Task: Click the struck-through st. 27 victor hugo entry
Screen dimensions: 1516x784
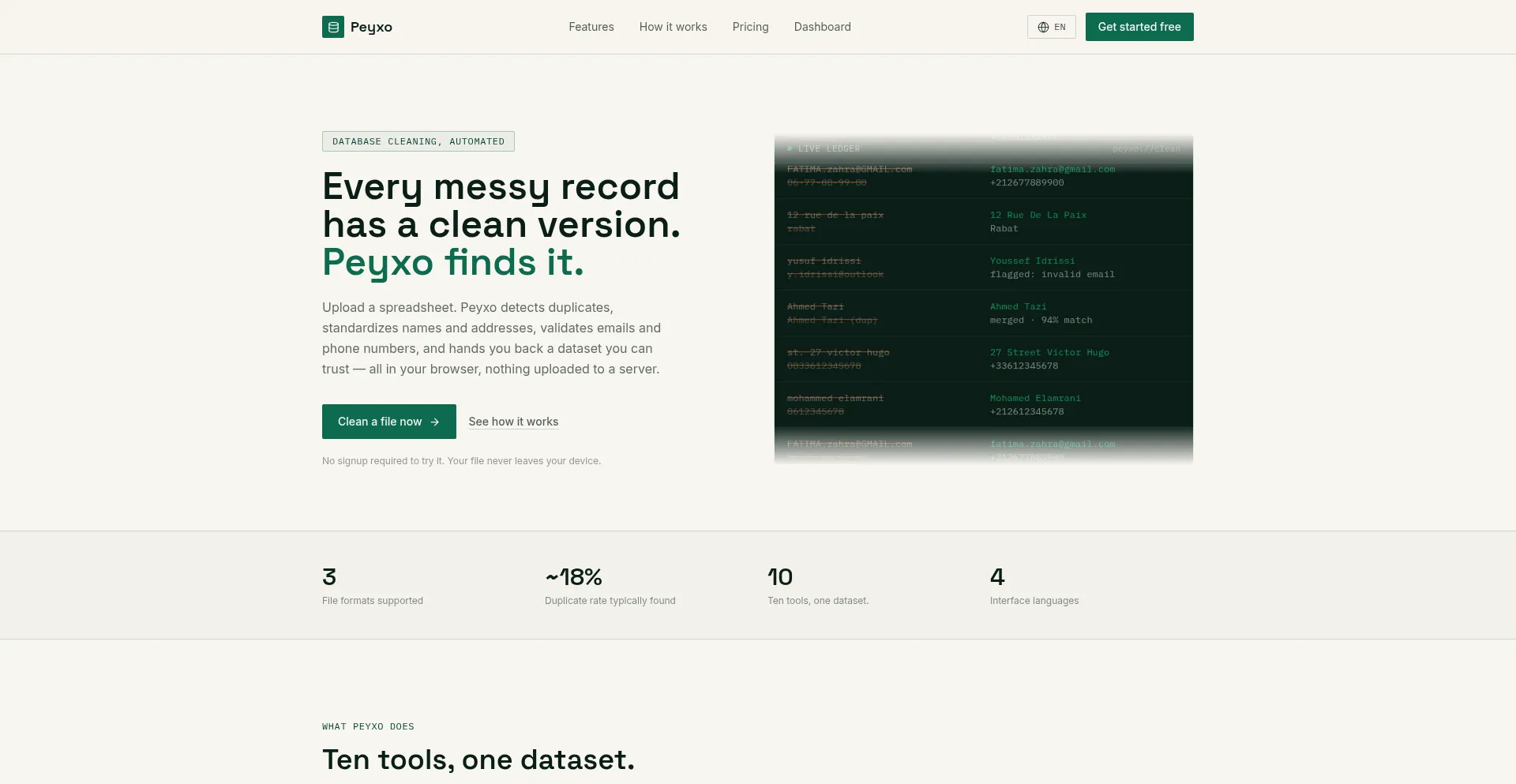Action: coord(838,352)
